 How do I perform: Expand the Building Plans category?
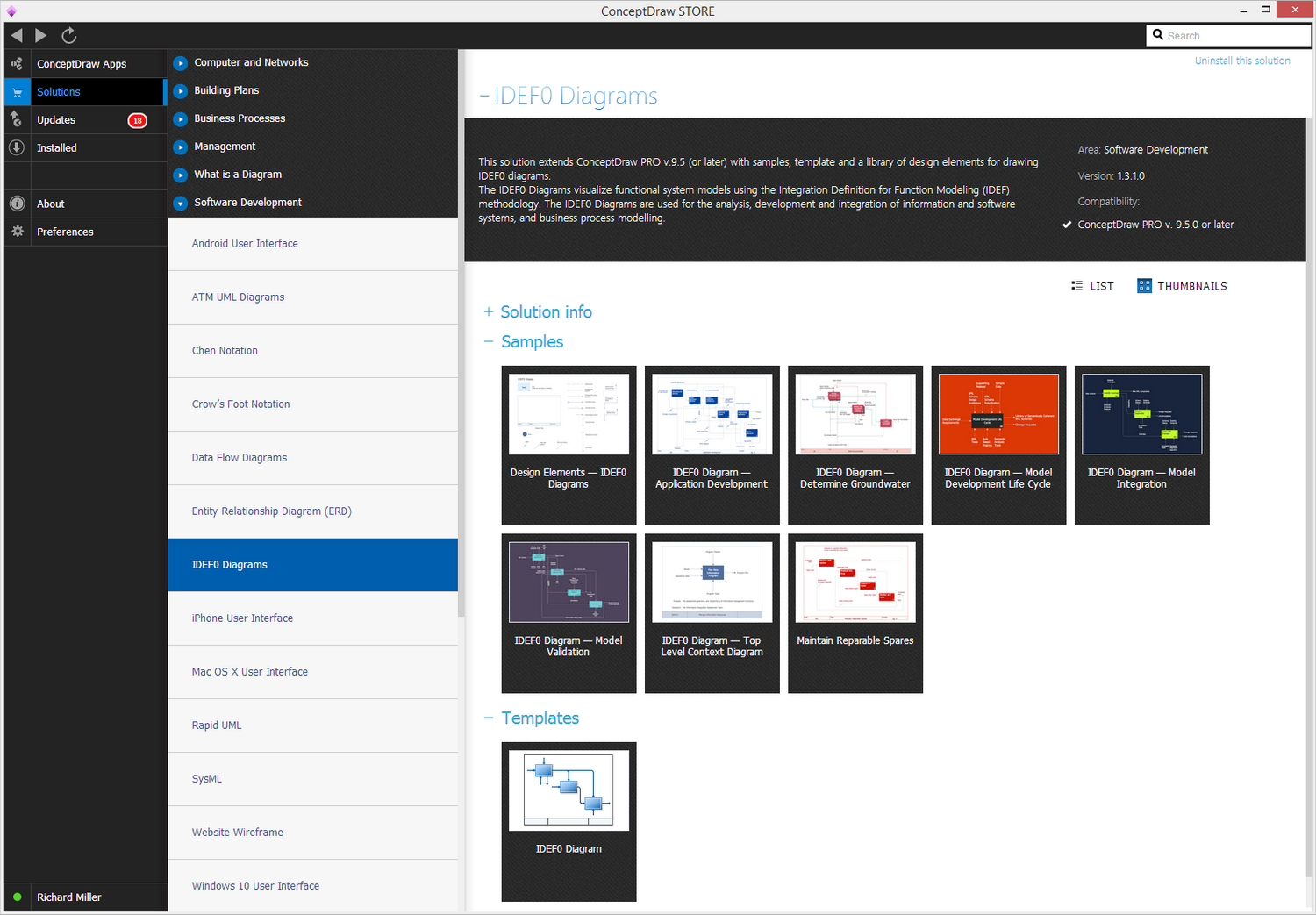(181, 91)
